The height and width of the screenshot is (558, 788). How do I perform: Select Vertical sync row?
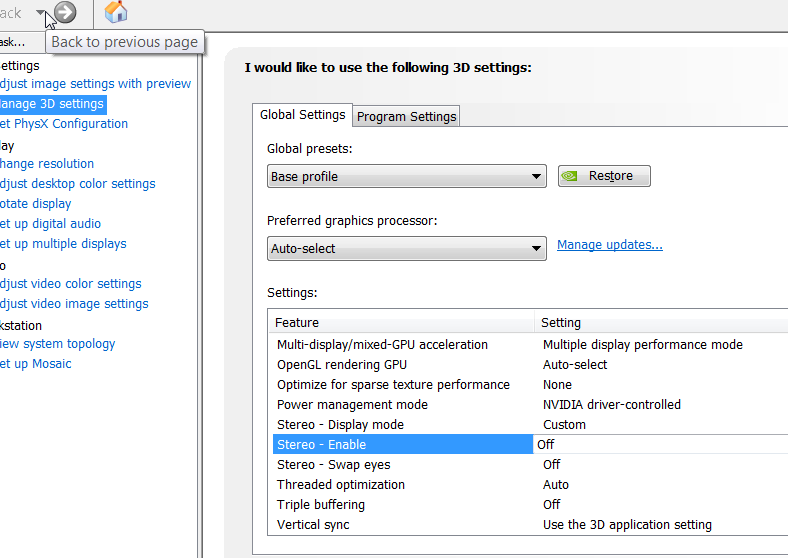coord(530,525)
